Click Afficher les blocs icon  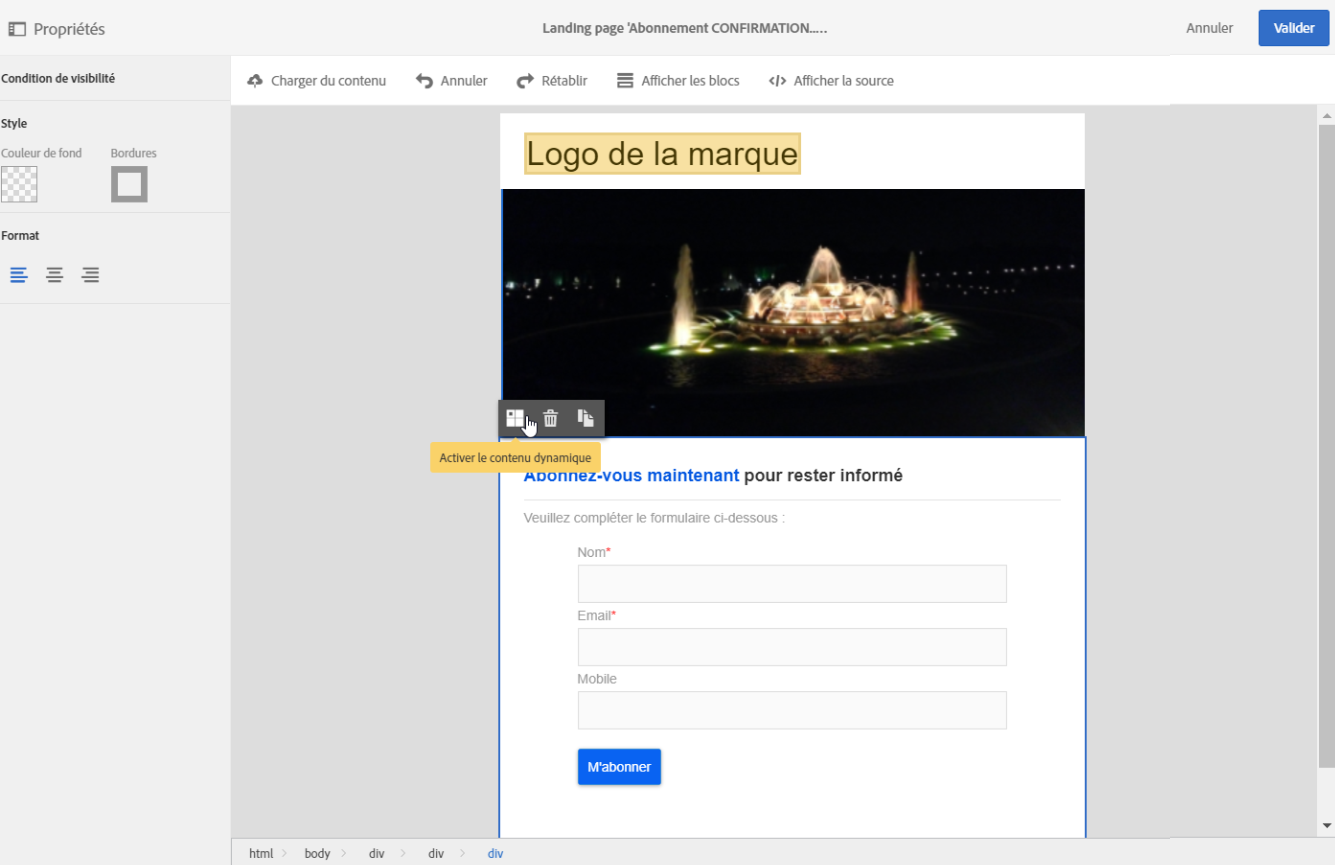point(625,81)
